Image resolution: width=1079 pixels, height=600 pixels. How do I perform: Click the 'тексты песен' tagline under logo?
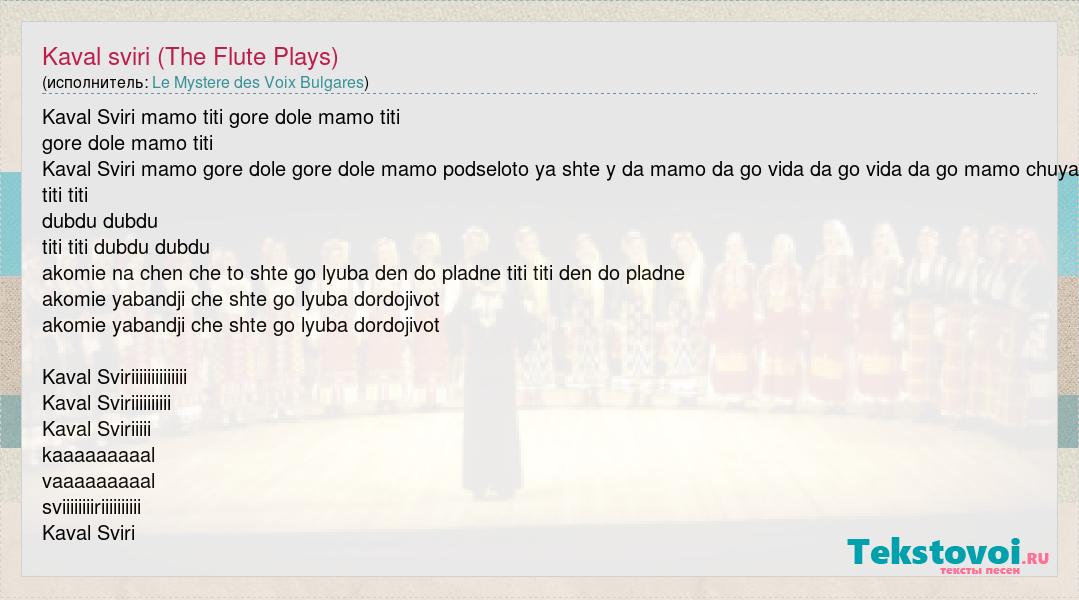(980, 570)
